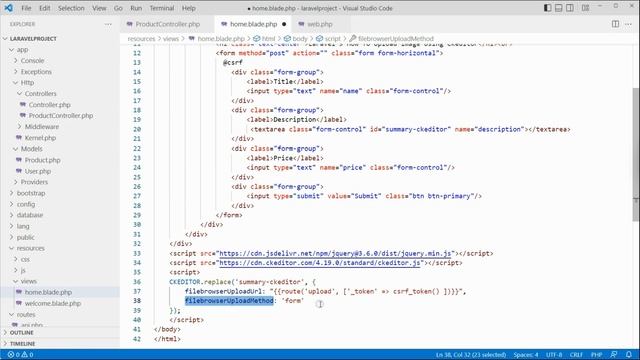Toggle primary side bar layout icon
The image size is (640, 360).
pyautogui.click(x=547, y=8)
